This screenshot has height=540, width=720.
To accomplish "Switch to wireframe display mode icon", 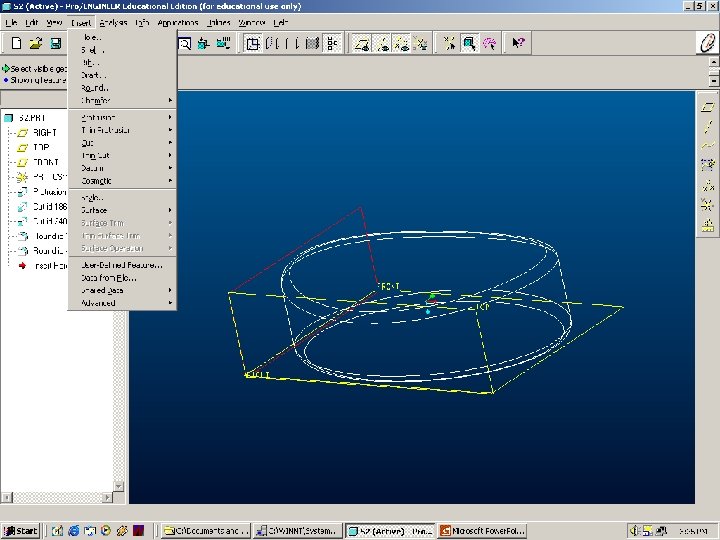I will pyautogui.click(x=254, y=43).
